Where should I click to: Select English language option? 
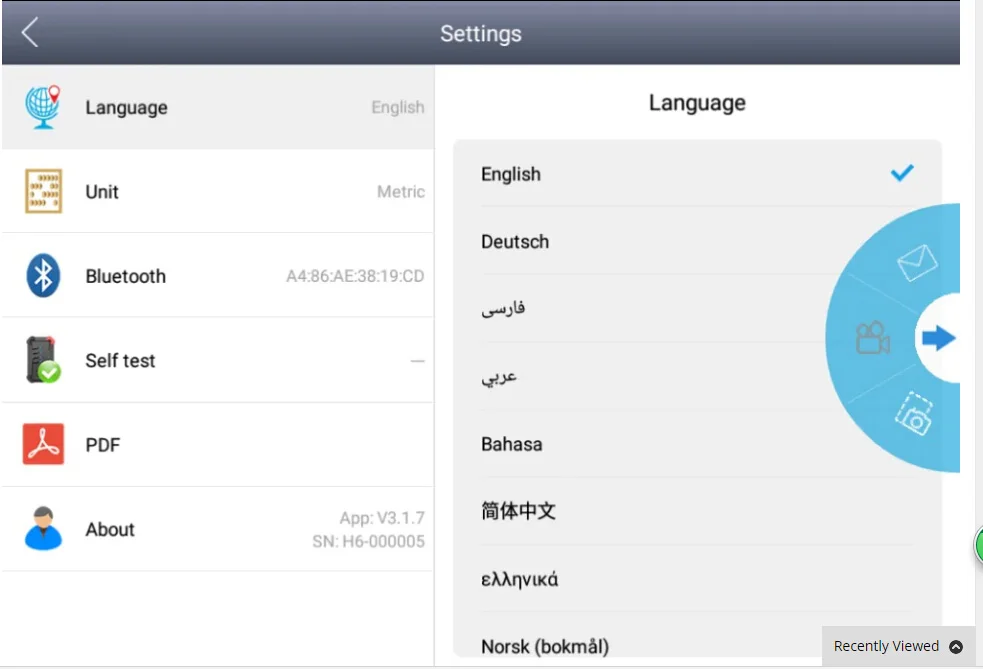[697, 174]
